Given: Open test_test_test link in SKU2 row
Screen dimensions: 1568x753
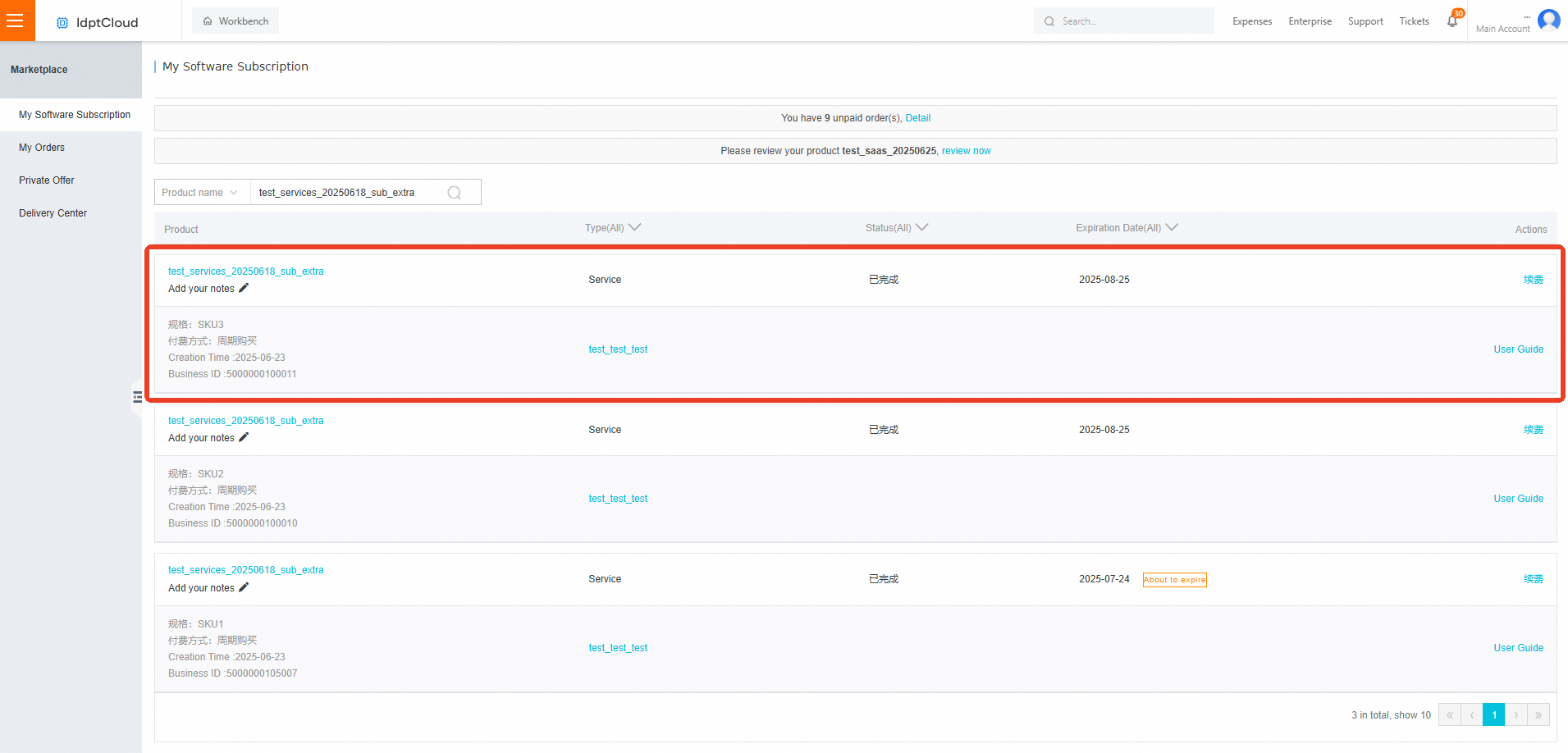Looking at the screenshot, I should (x=618, y=499).
